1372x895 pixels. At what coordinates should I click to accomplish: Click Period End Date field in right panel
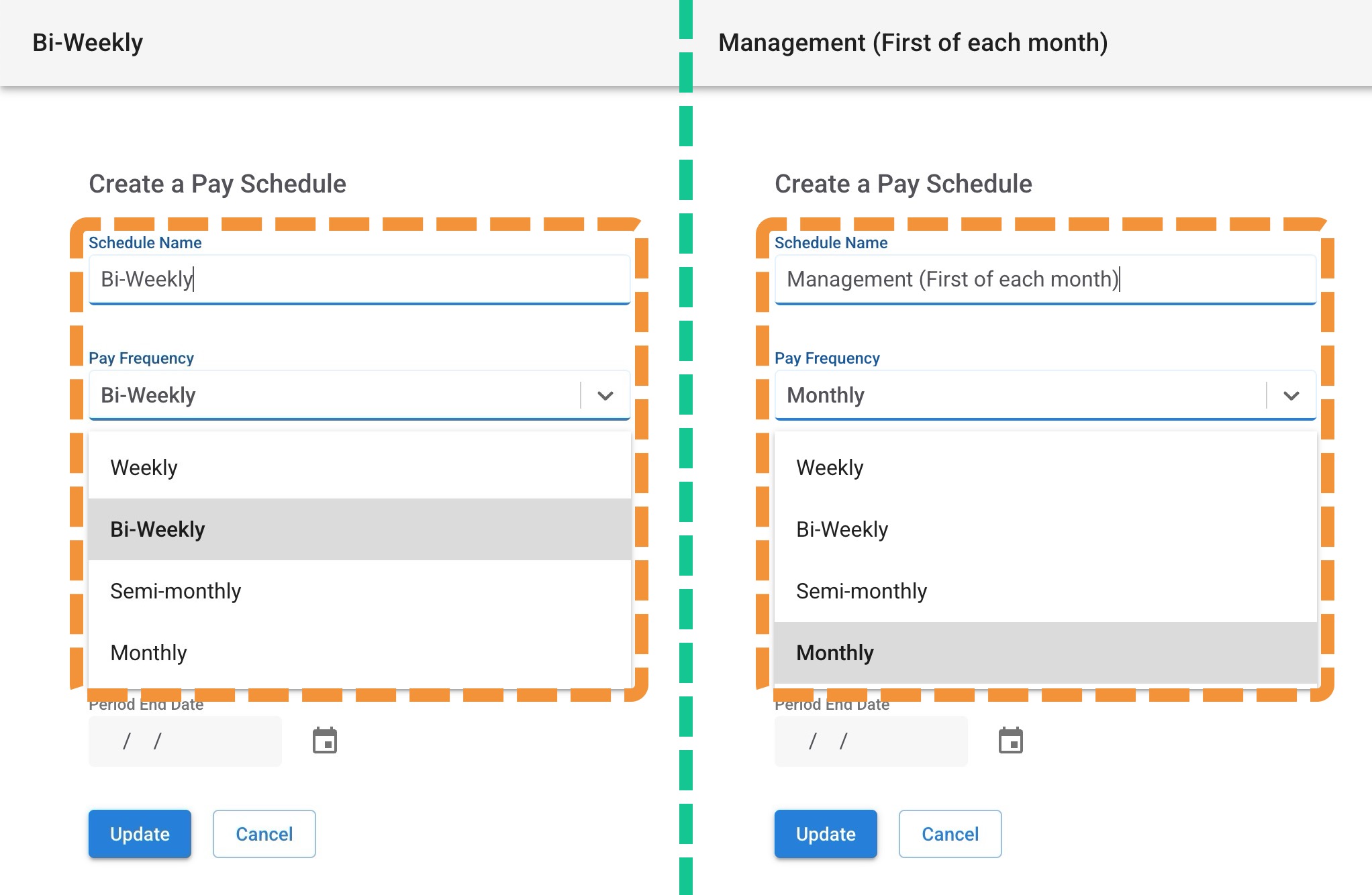coord(871,741)
